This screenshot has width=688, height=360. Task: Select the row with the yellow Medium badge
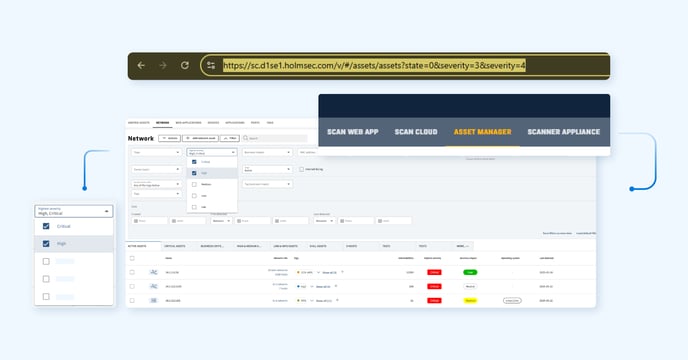132,301
